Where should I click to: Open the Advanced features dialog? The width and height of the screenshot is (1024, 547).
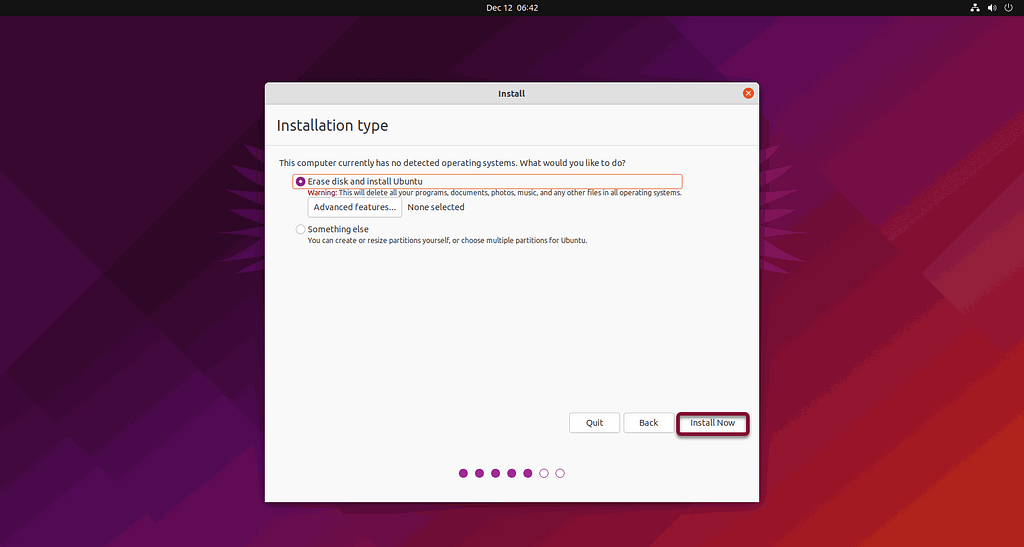point(354,207)
